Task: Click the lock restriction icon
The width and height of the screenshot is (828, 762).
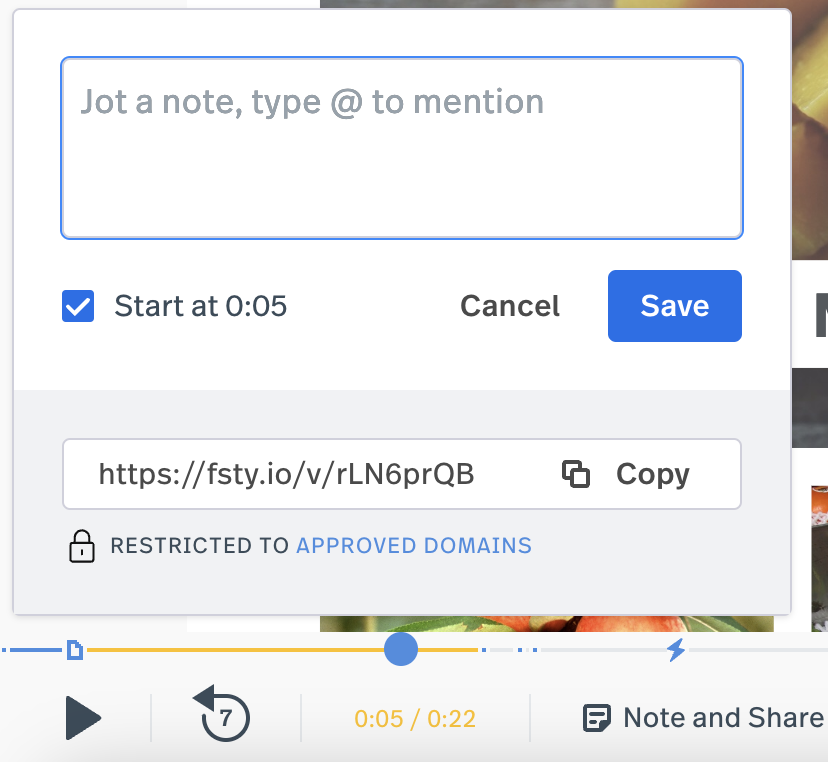Action: click(82, 546)
